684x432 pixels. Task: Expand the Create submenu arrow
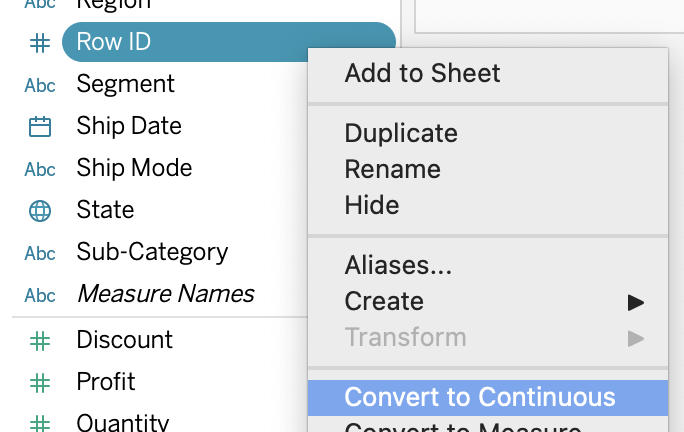point(636,302)
